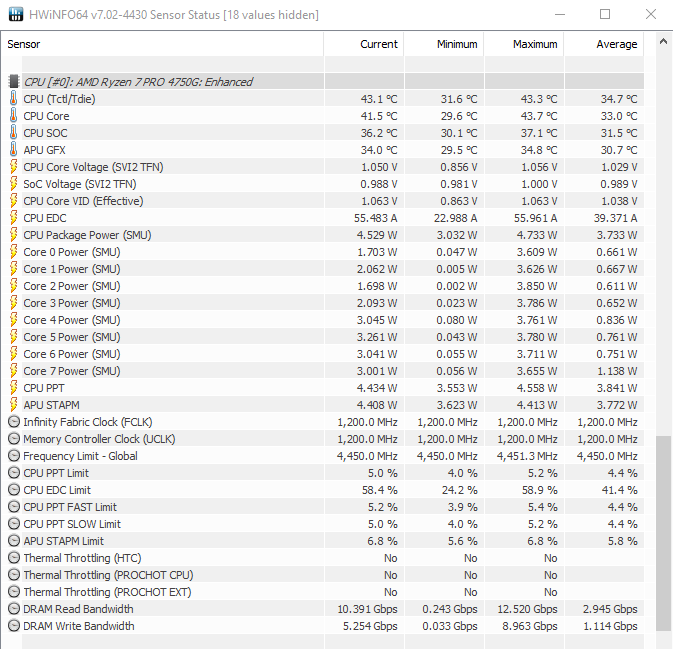Close the HWiNFO64 Sensor Status window
The image size is (673, 649).
[x=651, y=14]
